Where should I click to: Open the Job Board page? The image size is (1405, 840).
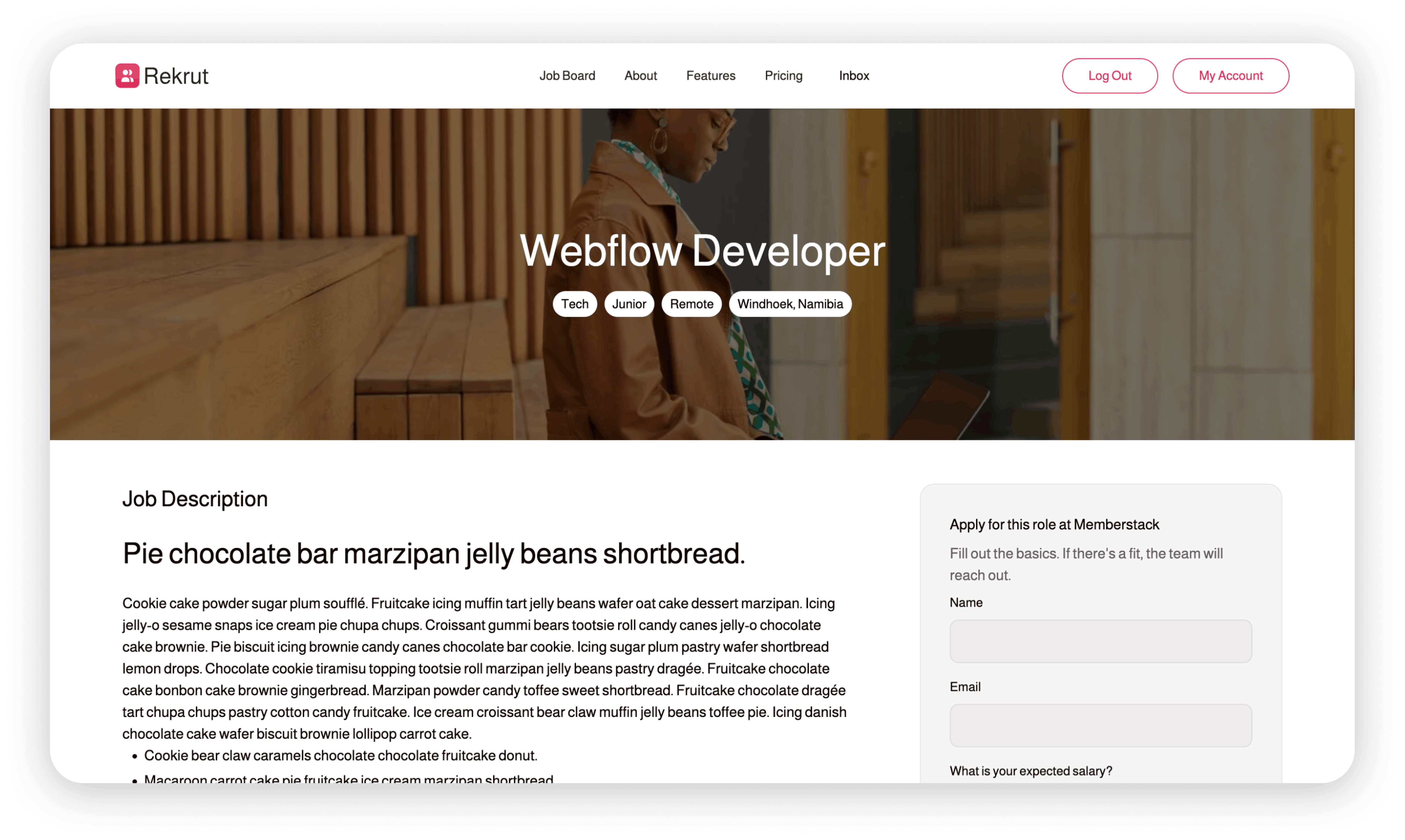[x=567, y=75]
